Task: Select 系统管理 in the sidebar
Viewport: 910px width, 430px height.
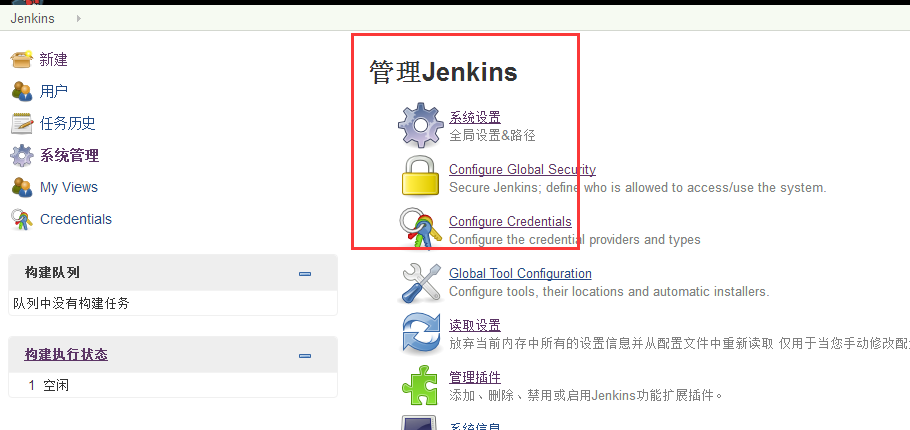Action: pos(69,156)
